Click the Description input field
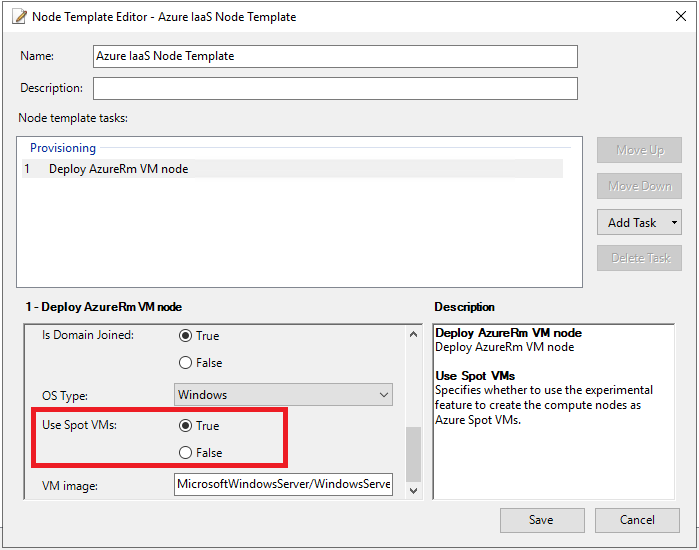699x550 pixels. coord(335,88)
